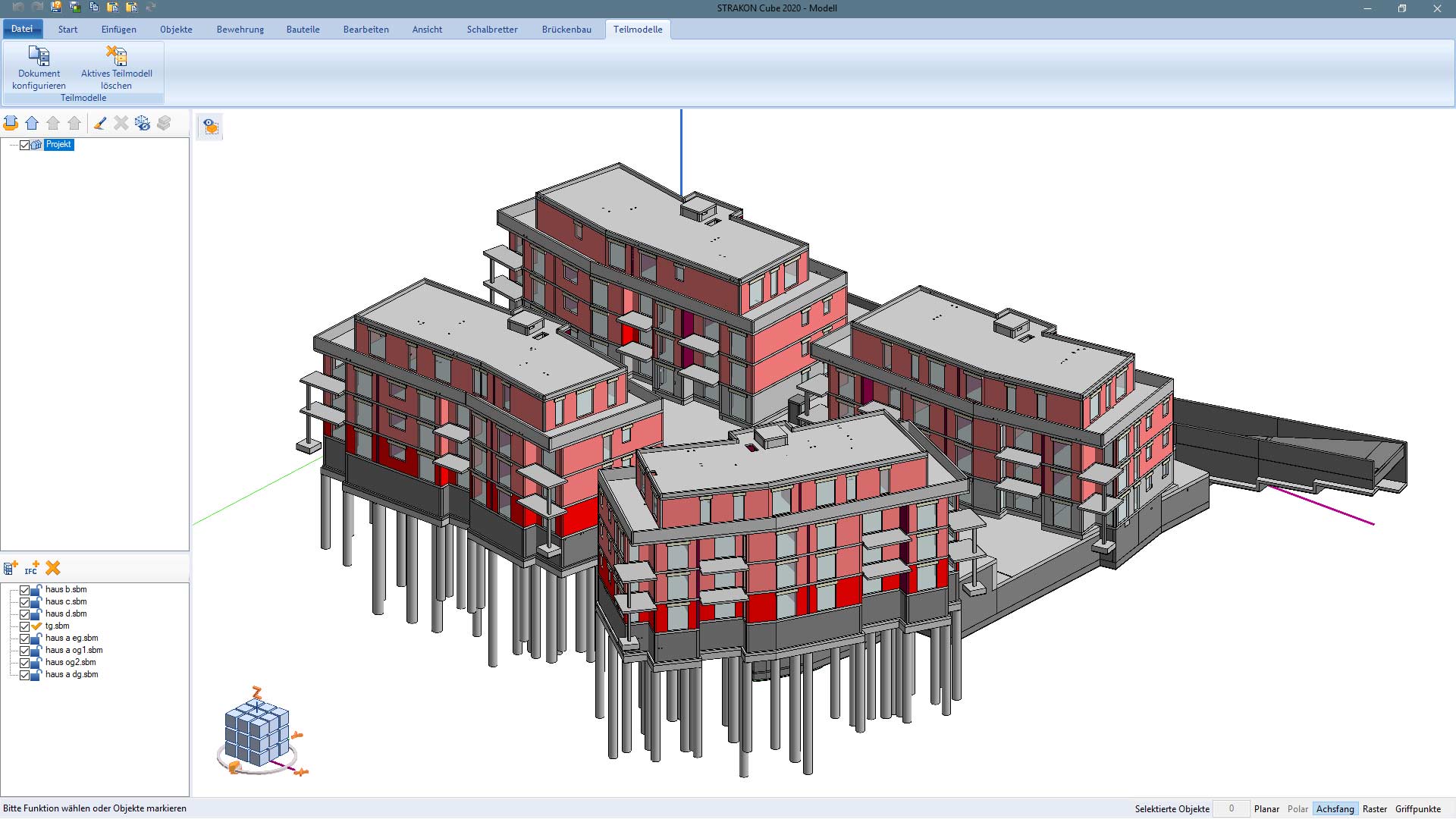Click Dokument konfigurieren ribbon icon

39,56
